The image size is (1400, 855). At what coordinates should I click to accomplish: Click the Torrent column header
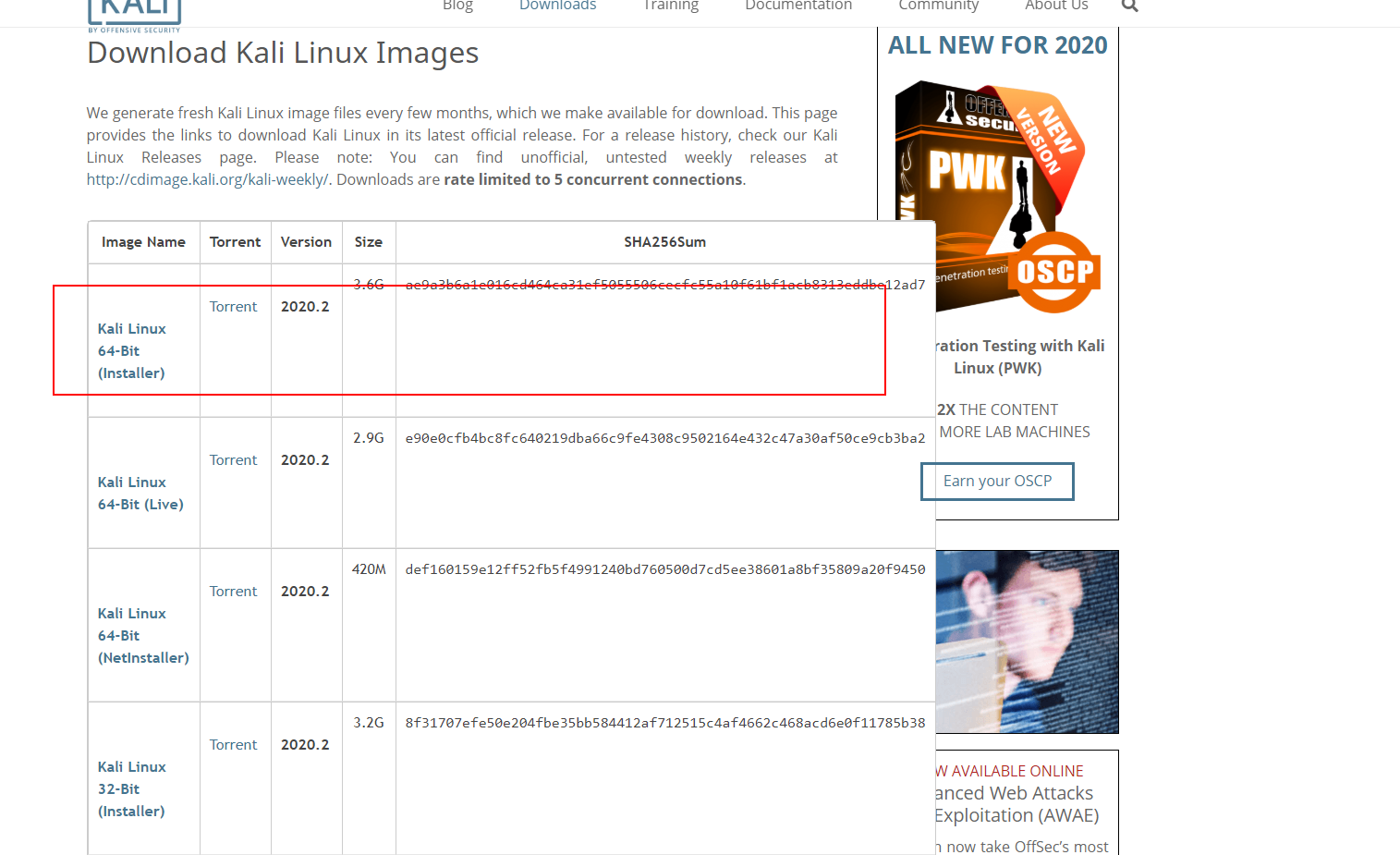pyautogui.click(x=235, y=242)
